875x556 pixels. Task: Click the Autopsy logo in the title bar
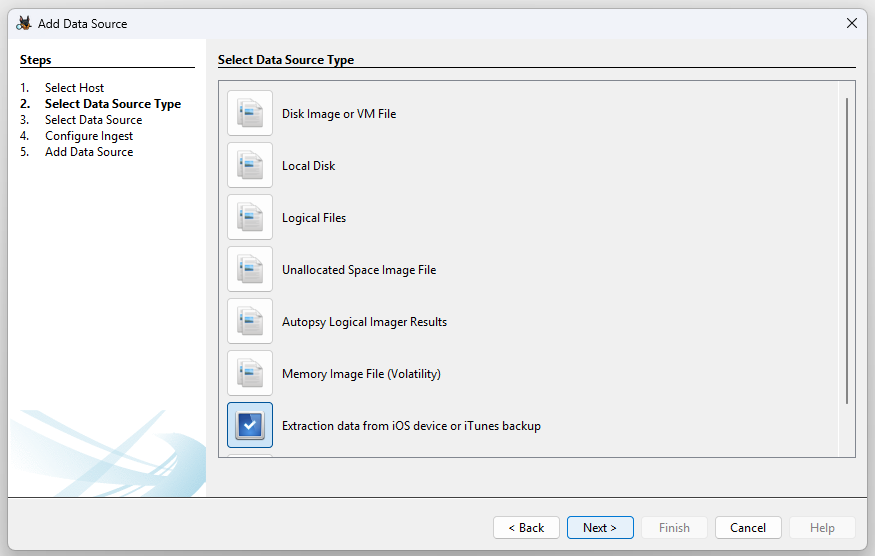click(x=24, y=23)
